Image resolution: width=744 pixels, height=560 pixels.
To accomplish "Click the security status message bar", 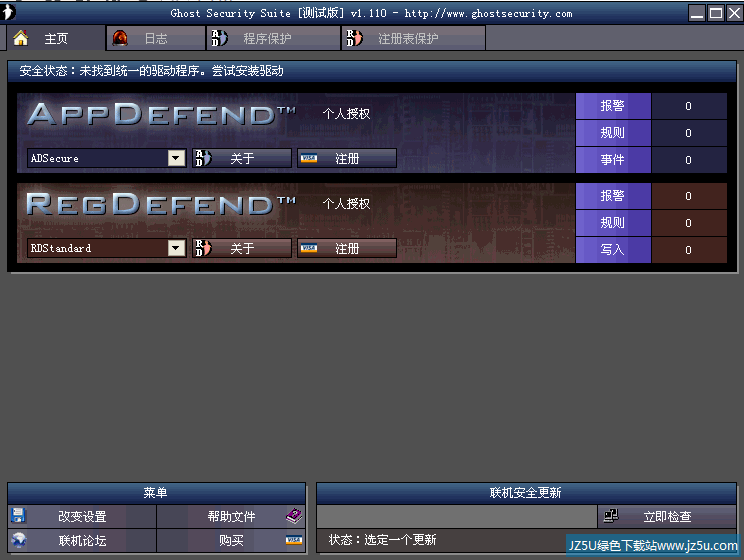I will tap(372, 71).
